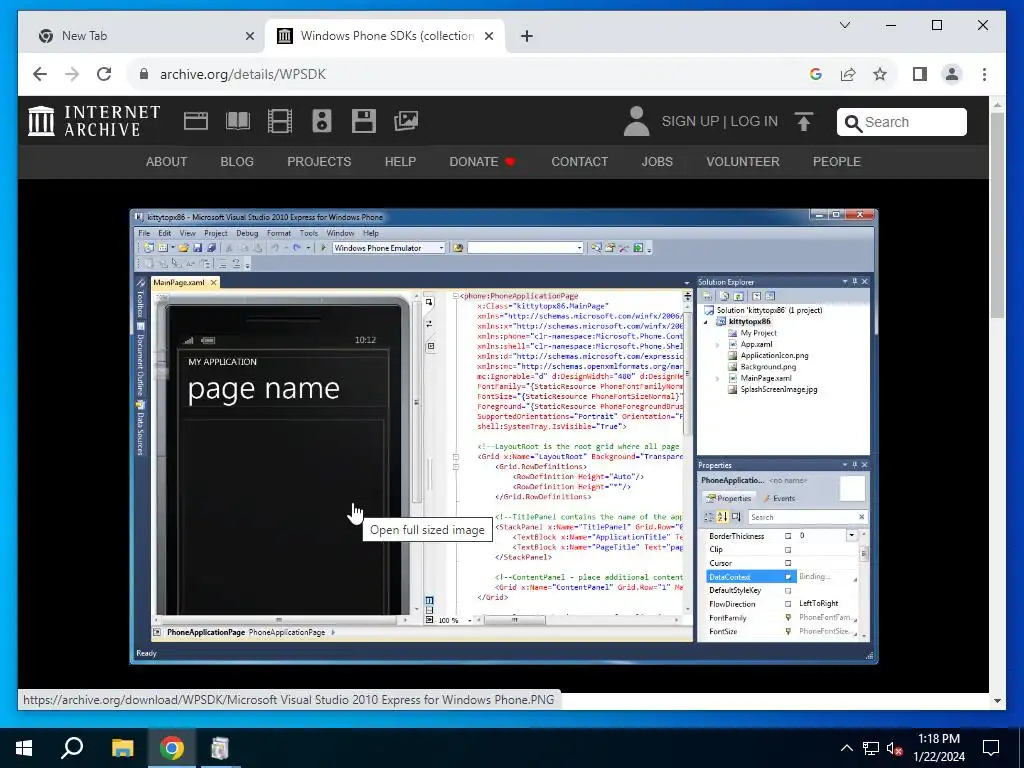Bookmark this tab with star icon
1024x768 pixels.
(x=880, y=74)
